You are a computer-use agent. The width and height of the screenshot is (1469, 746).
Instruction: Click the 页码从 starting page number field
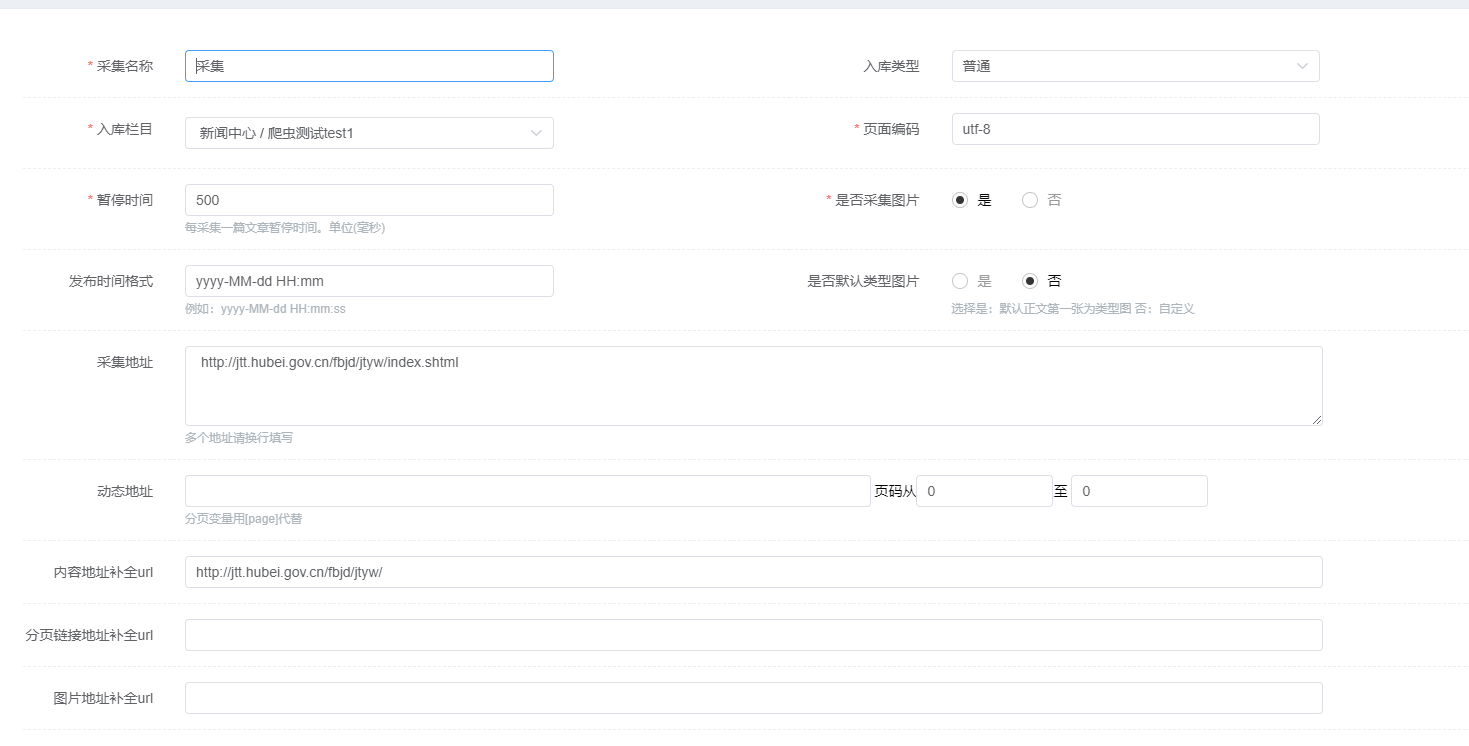(984, 491)
